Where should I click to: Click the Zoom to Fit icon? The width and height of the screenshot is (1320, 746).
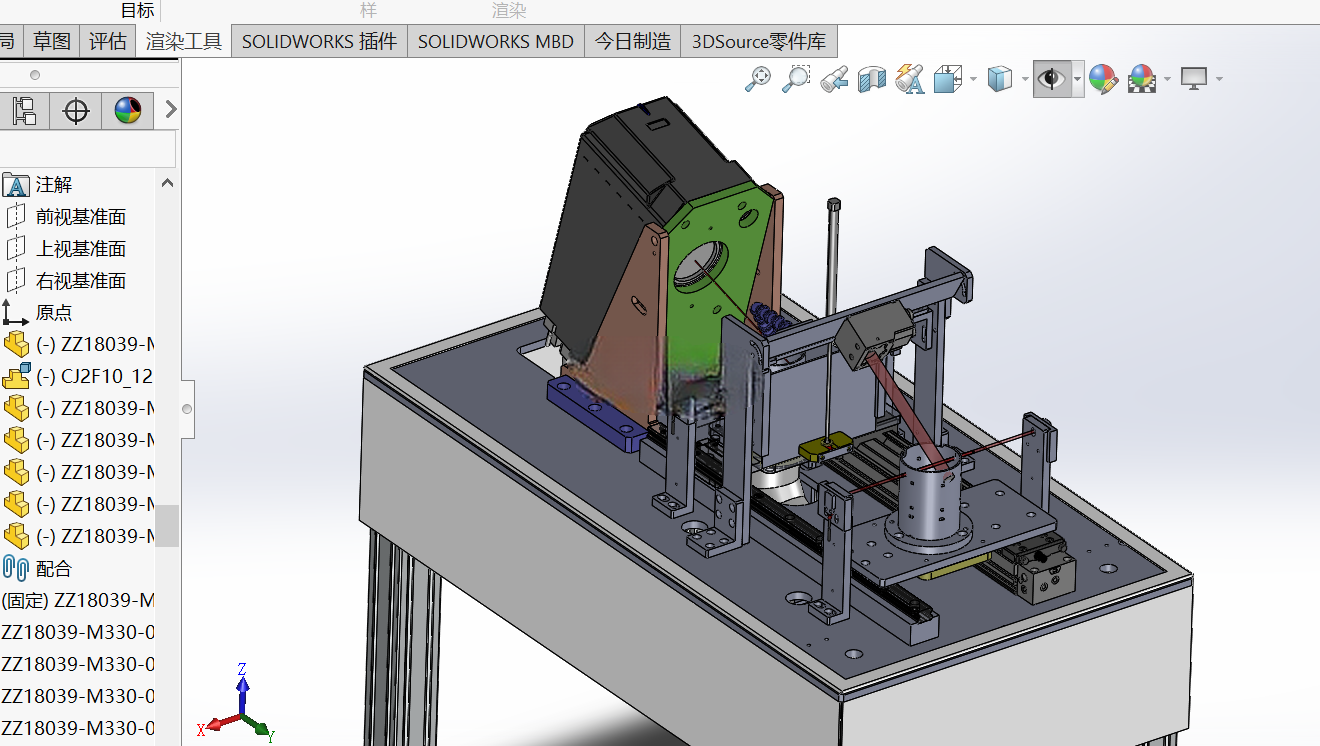[758, 78]
